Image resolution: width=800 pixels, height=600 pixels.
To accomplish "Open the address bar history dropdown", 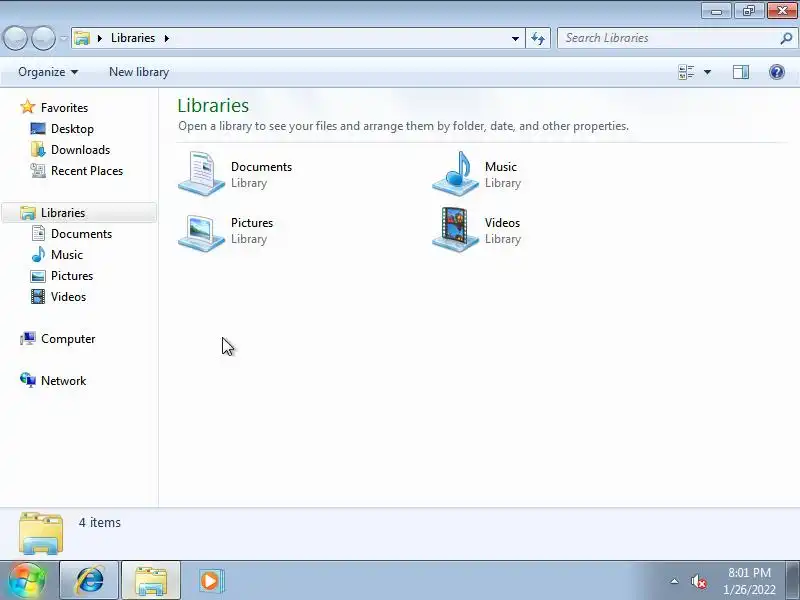I will click(515, 38).
